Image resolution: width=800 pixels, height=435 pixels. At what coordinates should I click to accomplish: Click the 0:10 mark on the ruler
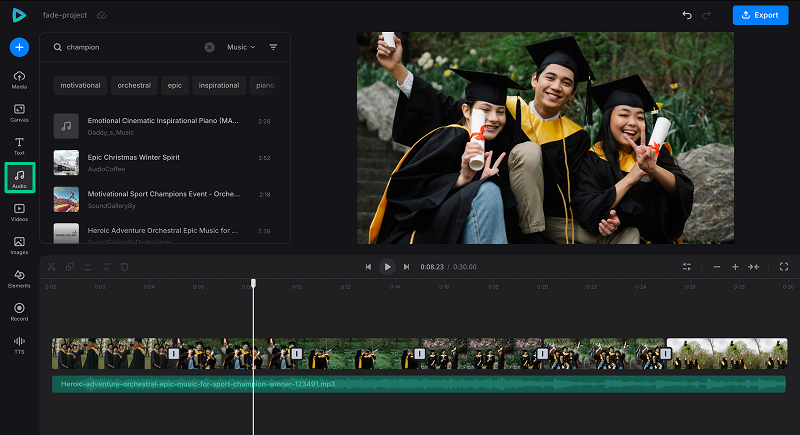point(296,287)
